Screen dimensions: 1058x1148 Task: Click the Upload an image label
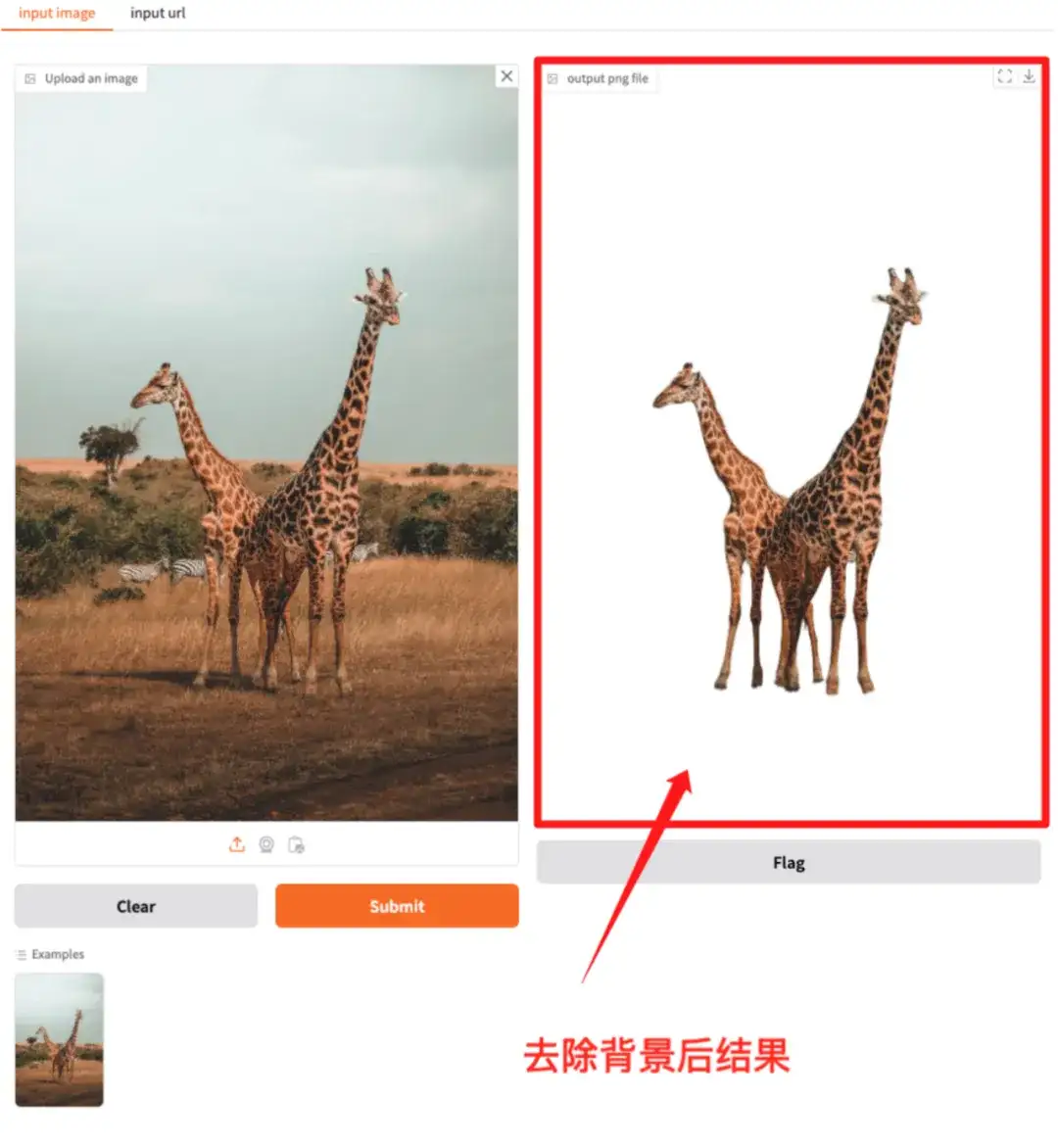(x=91, y=78)
